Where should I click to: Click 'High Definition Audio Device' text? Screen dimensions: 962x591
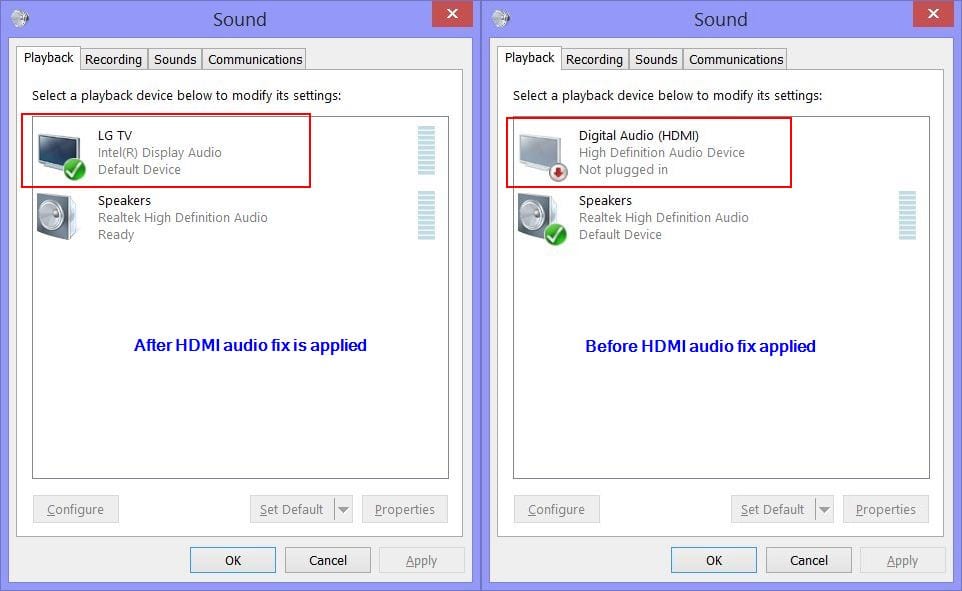(661, 152)
